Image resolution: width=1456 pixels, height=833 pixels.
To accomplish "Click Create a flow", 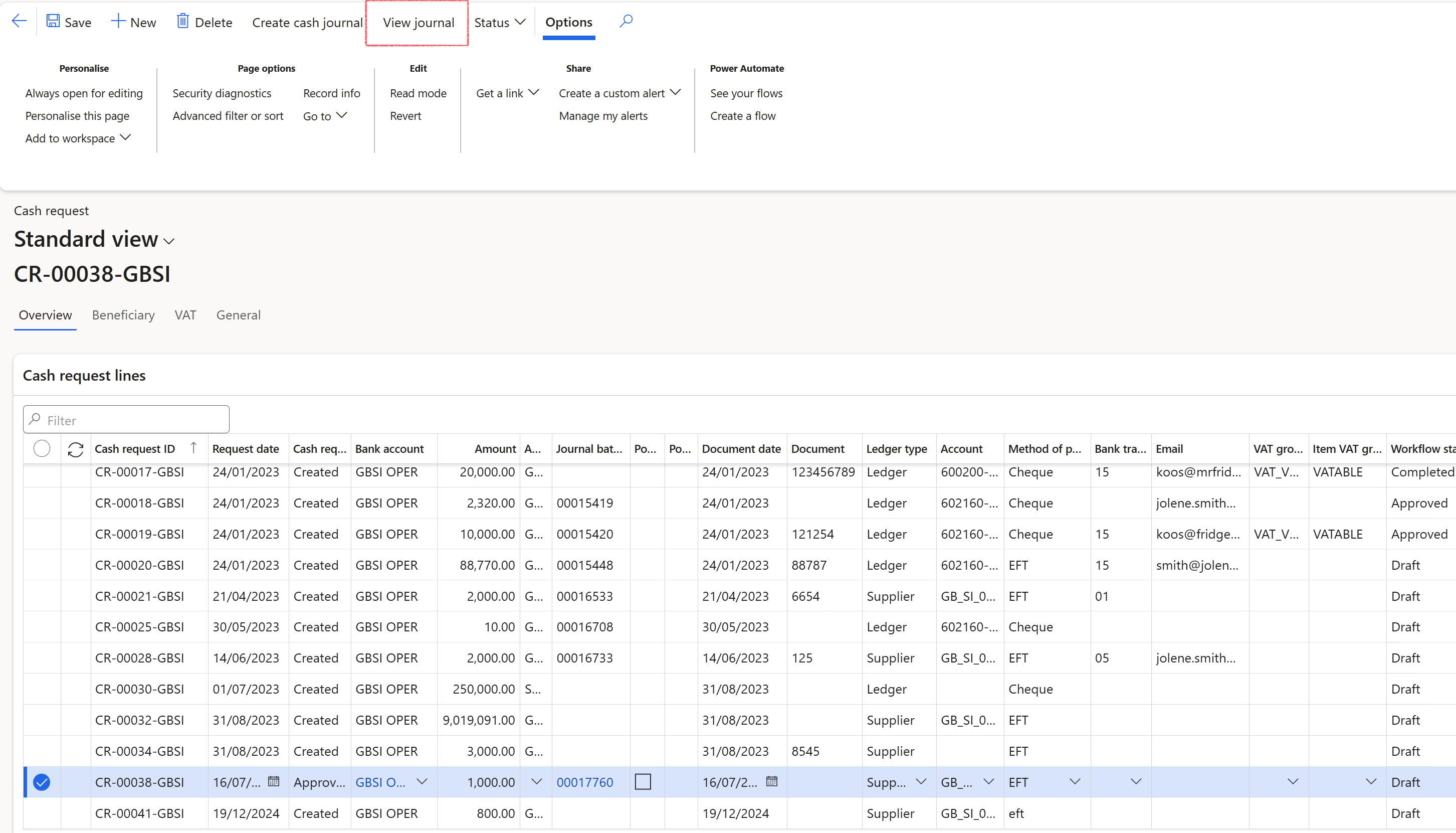I will tap(743, 116).
